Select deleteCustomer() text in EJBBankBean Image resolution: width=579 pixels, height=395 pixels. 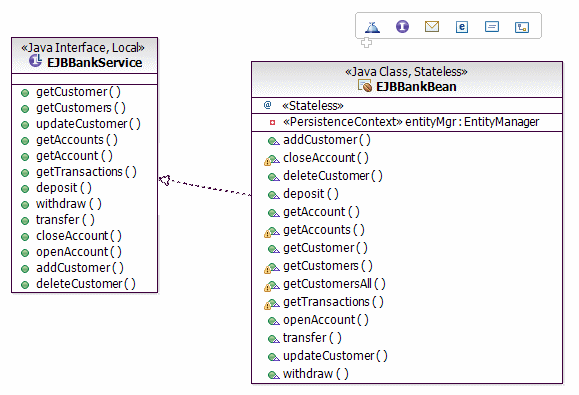coord(333,176)
